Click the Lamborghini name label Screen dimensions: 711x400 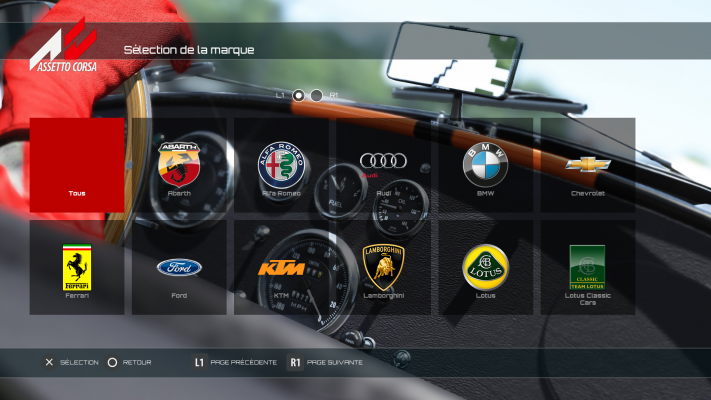pyautogui.click(x=383, y=295)
